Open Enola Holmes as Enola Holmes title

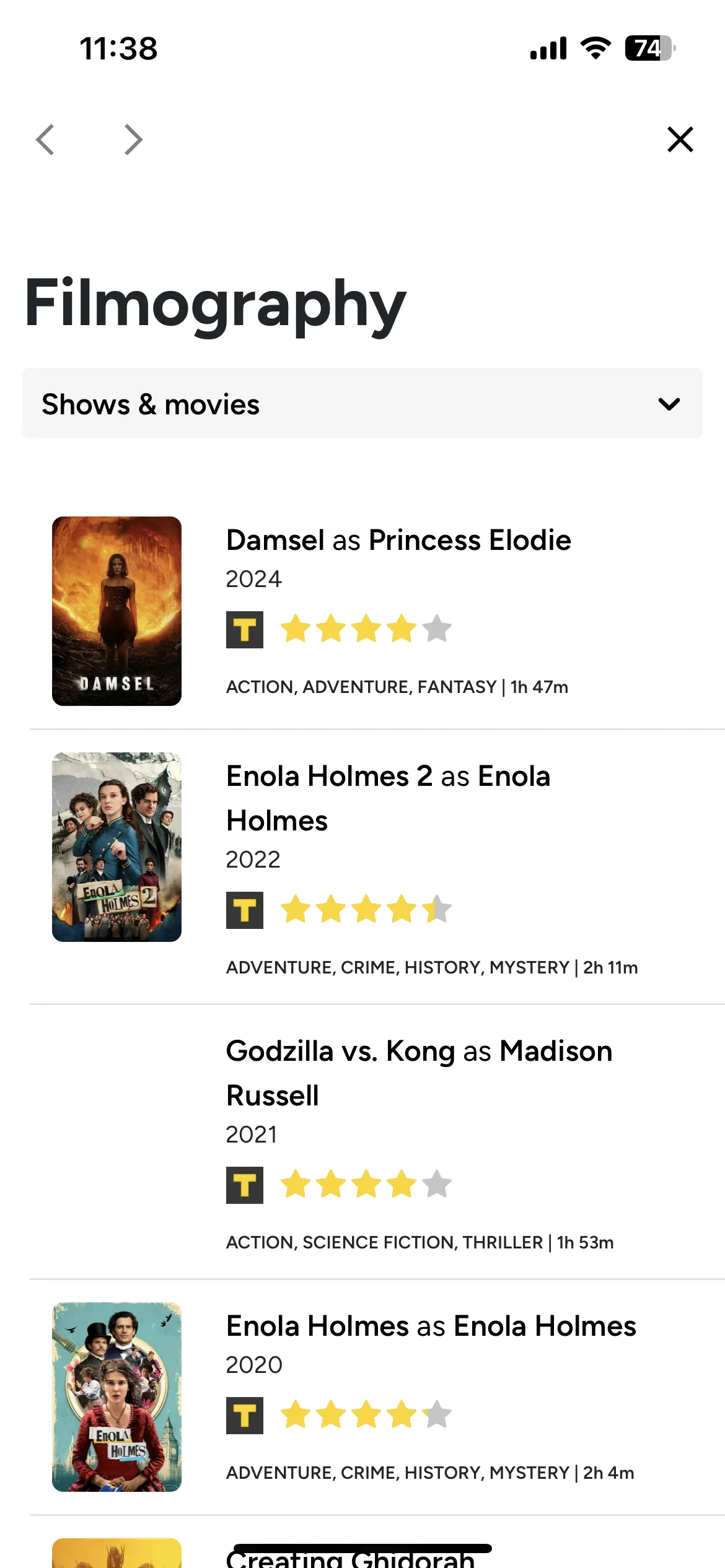[431, 1326]
